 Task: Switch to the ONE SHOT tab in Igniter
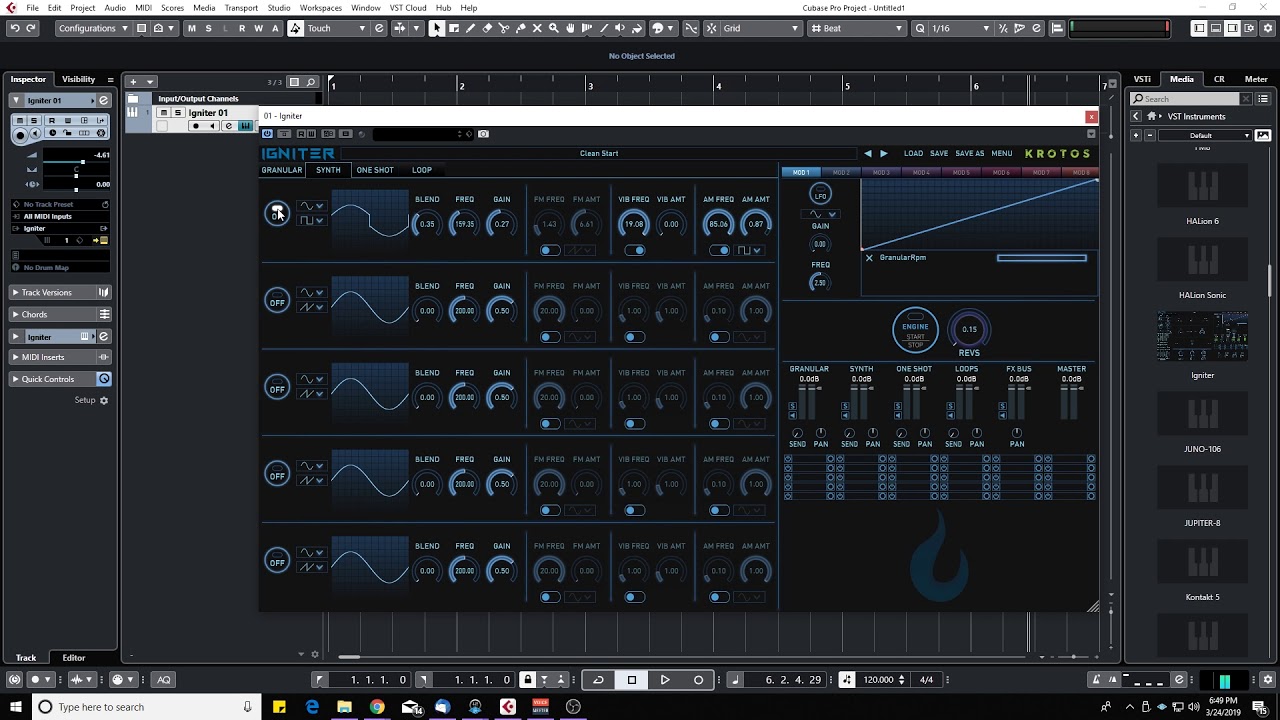click(x=375, y=170)
